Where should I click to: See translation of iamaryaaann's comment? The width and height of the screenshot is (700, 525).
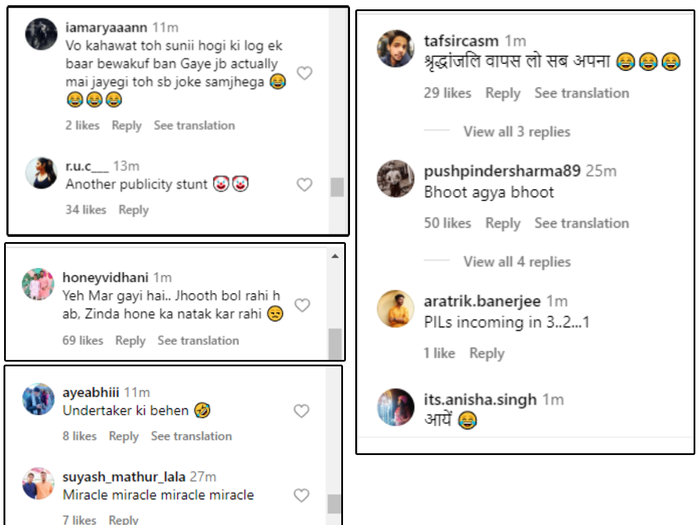[x=194, y=126]
